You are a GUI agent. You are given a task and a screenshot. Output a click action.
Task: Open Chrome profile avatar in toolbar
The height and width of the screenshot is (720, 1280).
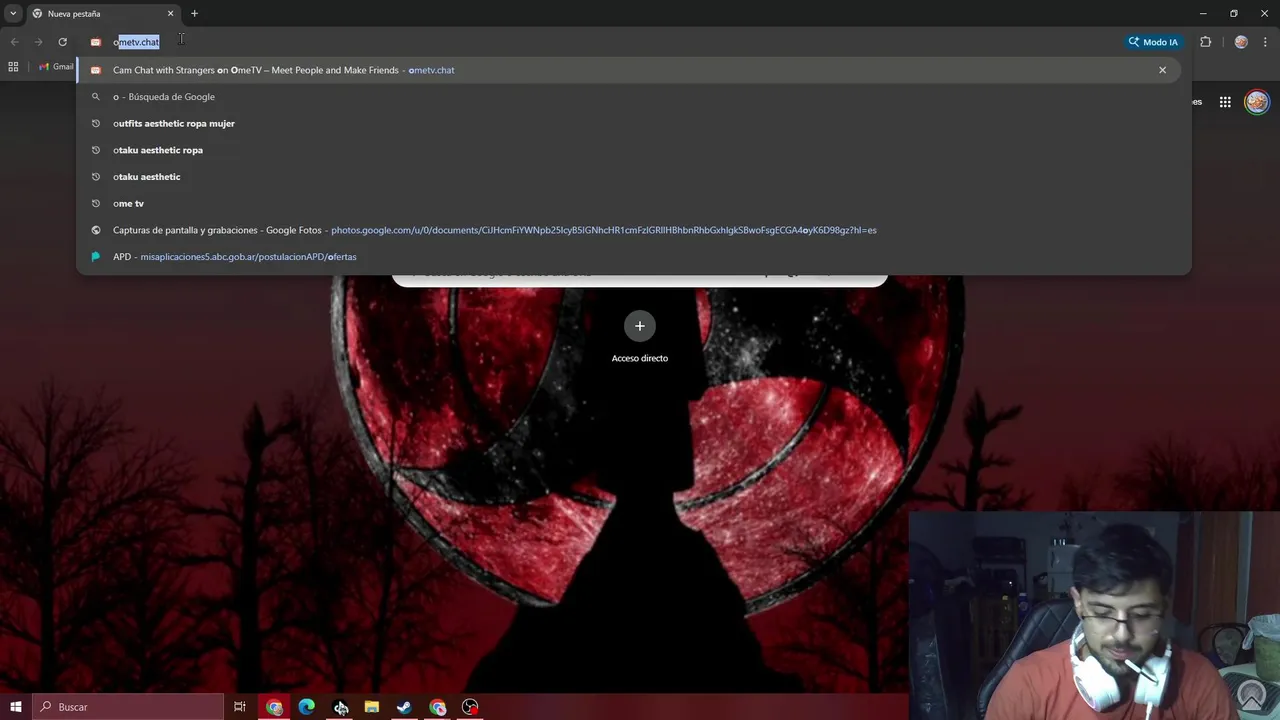pos(1241,42)
